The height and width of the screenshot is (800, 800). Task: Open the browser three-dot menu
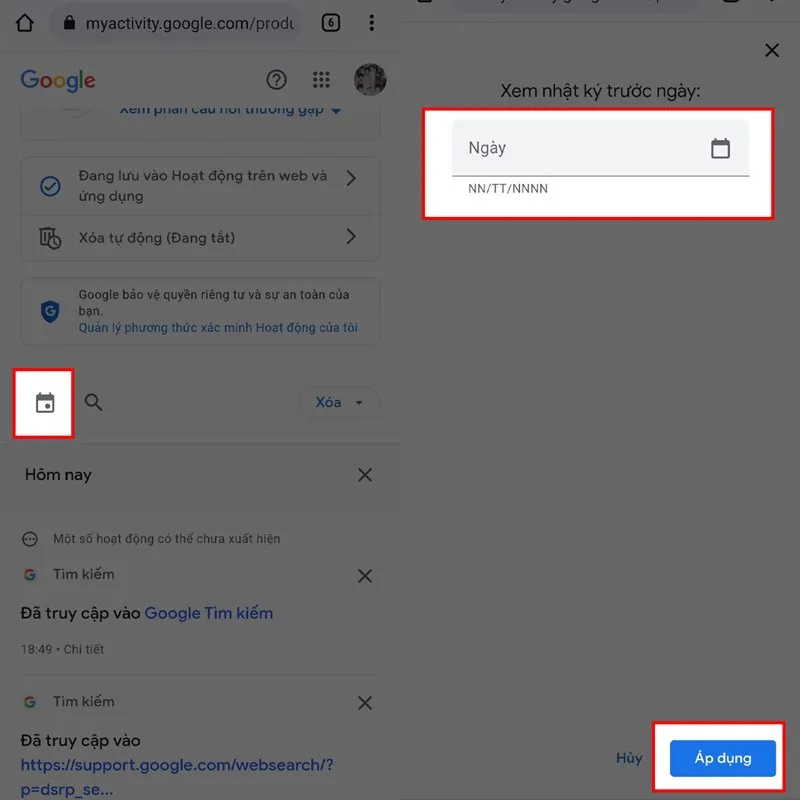click(x=371, y=23)
